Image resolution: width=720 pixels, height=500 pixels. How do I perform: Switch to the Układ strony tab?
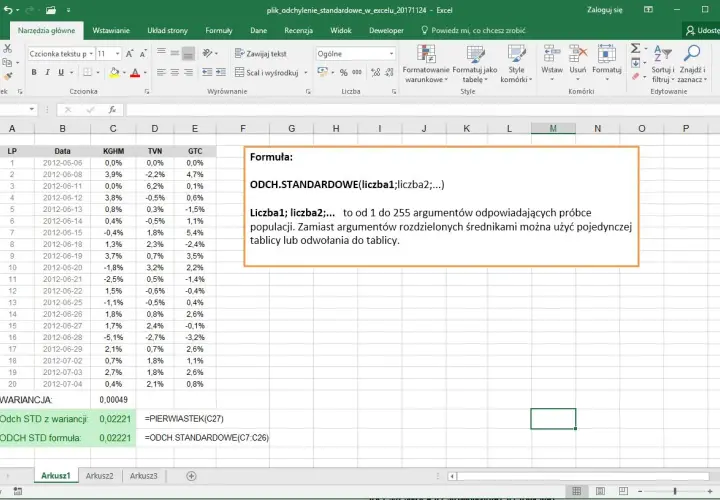[x=168, y=30]
